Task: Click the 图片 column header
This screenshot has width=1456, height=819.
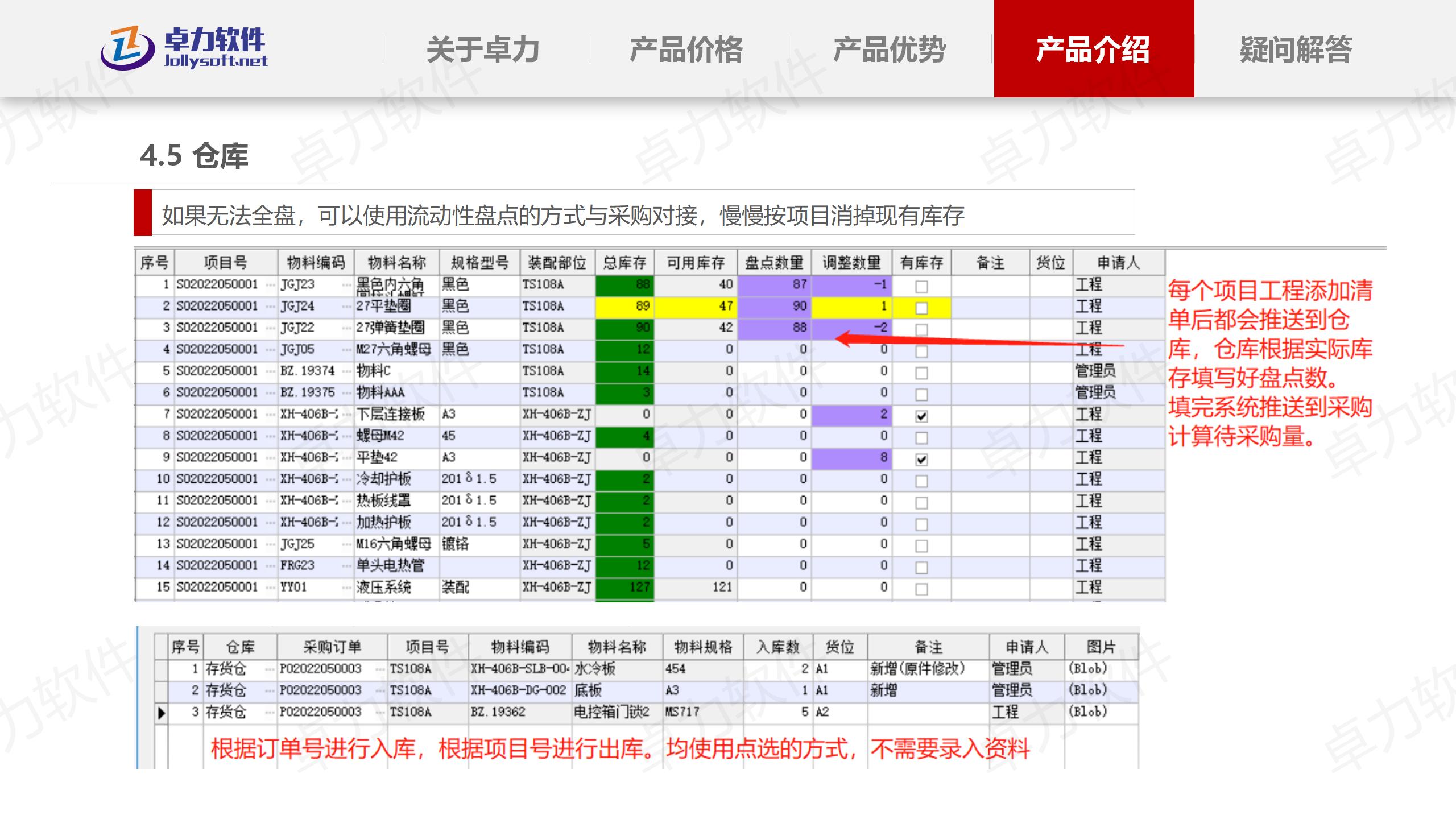Action: [1101, 647]
